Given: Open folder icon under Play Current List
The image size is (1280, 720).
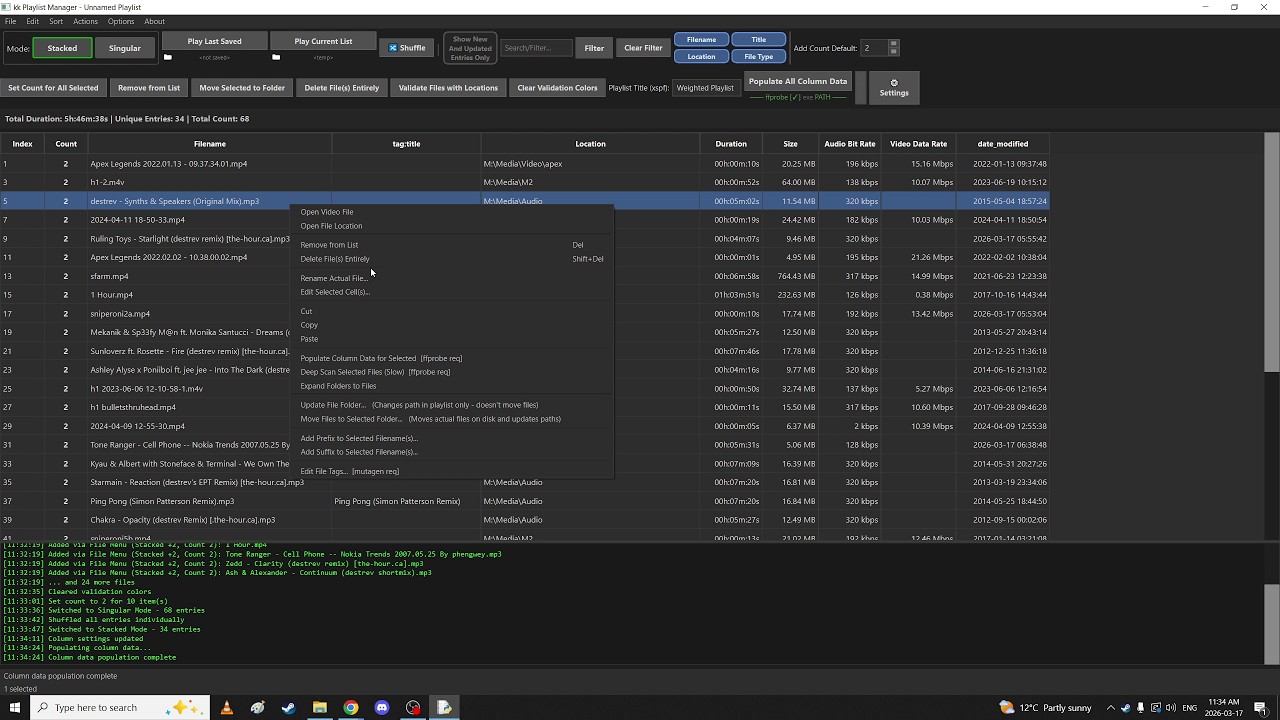Looking at the screenshot, I should point(277,57).
